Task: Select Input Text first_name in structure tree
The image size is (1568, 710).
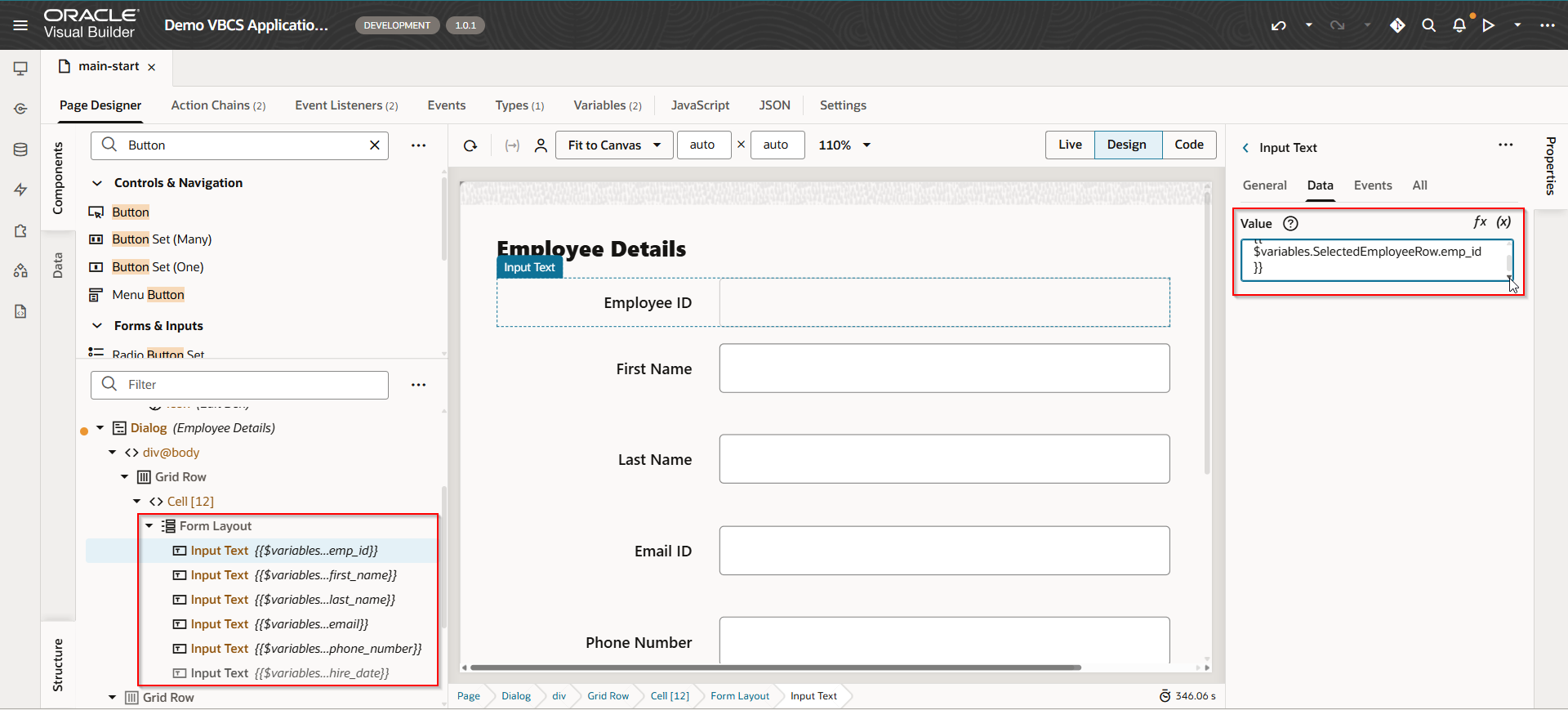Action: pyautogui.click(x=293, y=575)
